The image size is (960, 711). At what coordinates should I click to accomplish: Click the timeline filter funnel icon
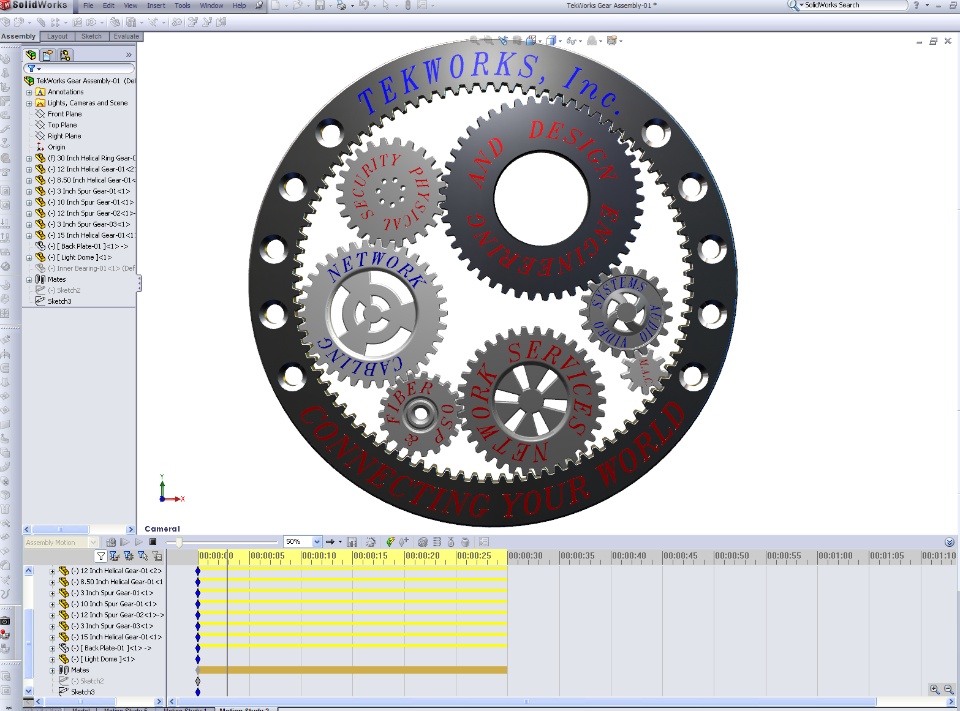point(101,556)
